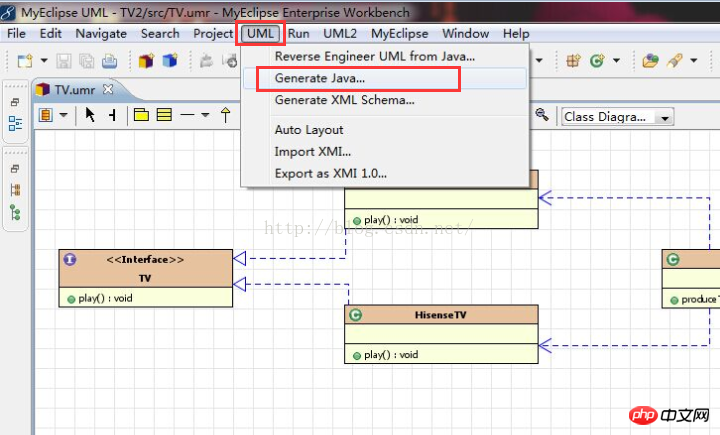Open the Navigate menu

point(101,34)
